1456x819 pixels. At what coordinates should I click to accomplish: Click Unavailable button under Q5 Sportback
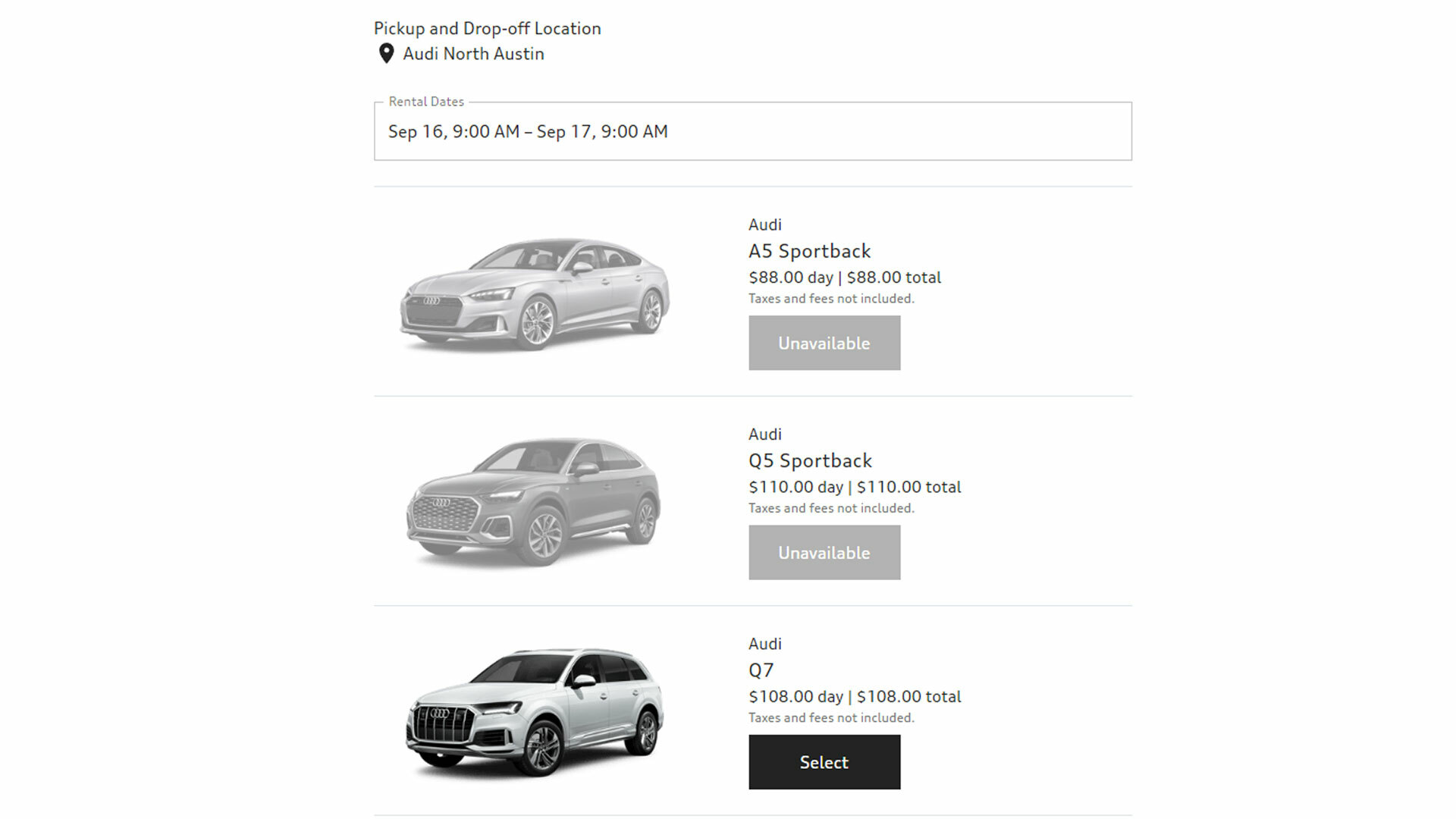[x=824, y=553]
